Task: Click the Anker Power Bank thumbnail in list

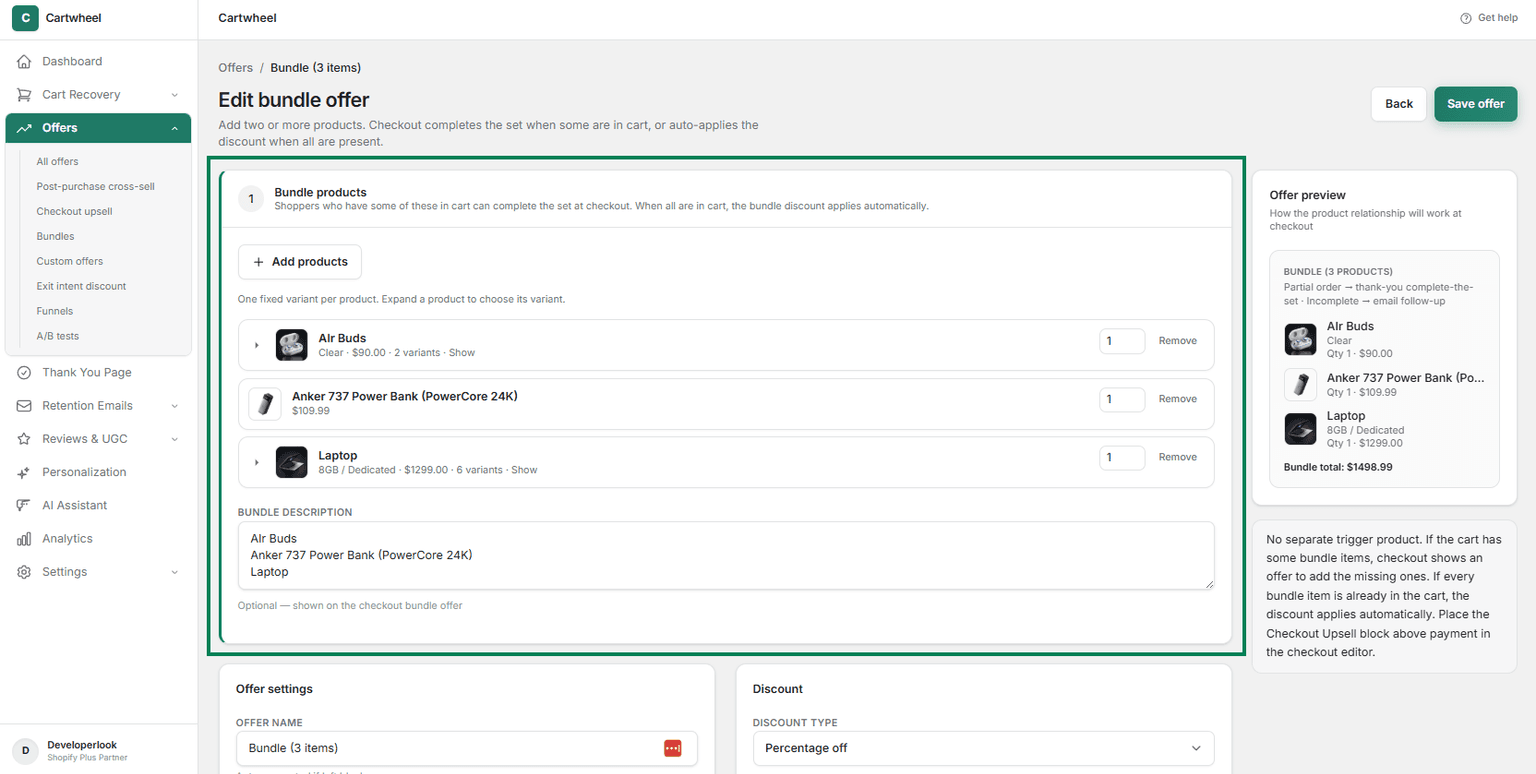Action: pos(265,403)
